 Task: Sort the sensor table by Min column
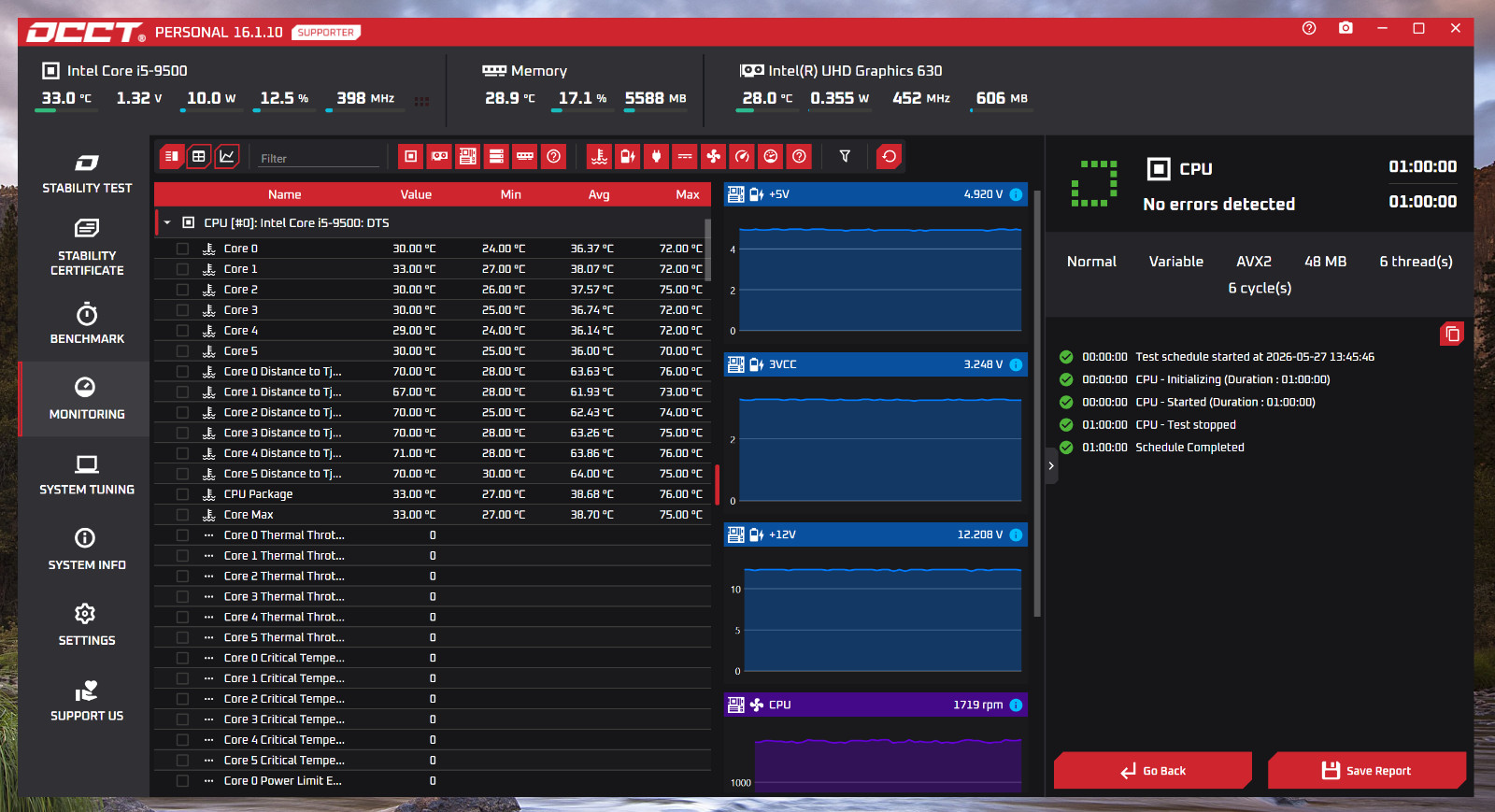click(511, 194)
